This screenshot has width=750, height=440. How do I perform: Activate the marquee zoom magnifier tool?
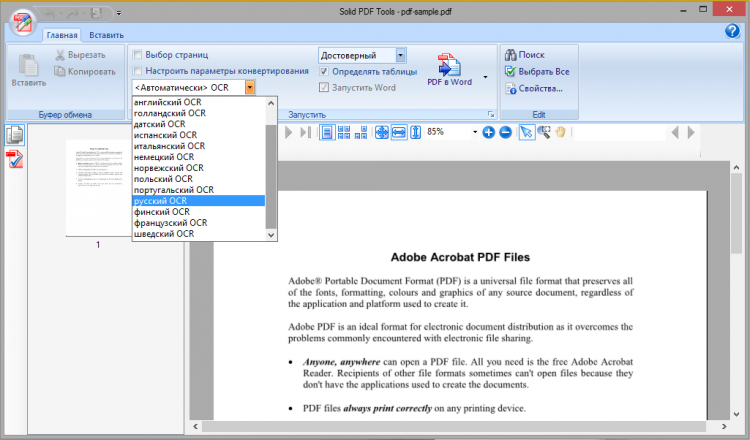click(544, 132)
